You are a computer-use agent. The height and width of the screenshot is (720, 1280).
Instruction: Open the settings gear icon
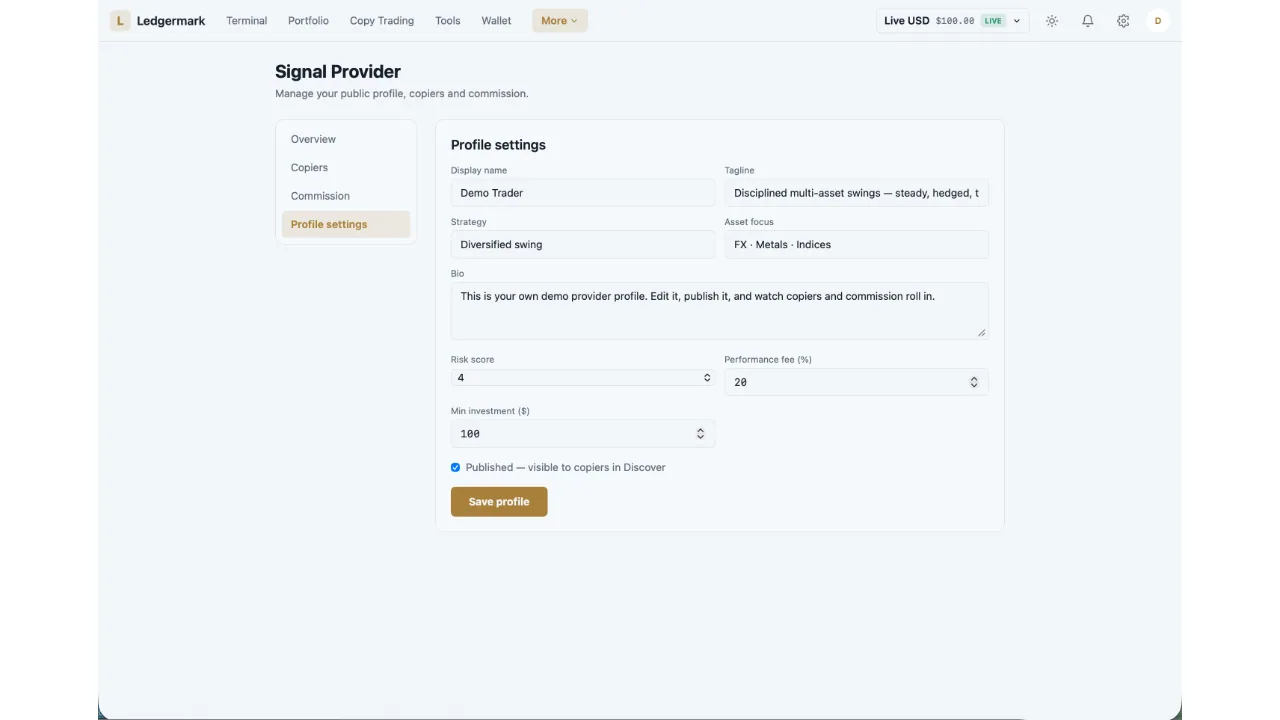click(1123, 20)
